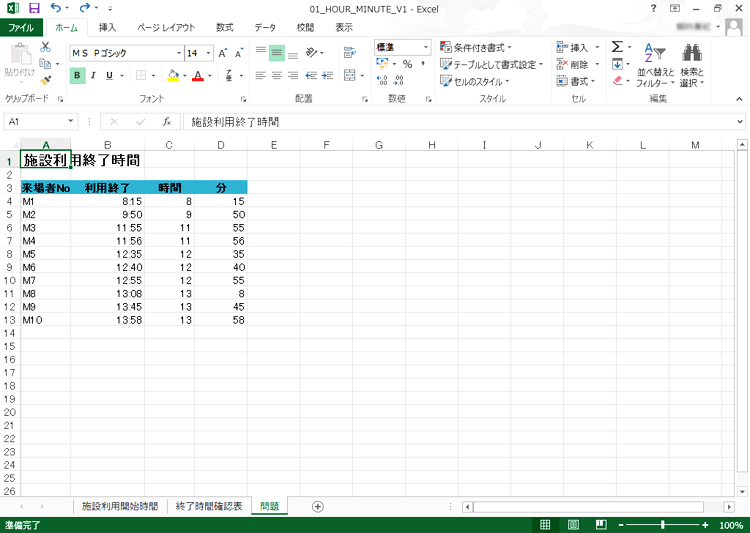
Task: Undo the last action
Action: click(55, 8)
